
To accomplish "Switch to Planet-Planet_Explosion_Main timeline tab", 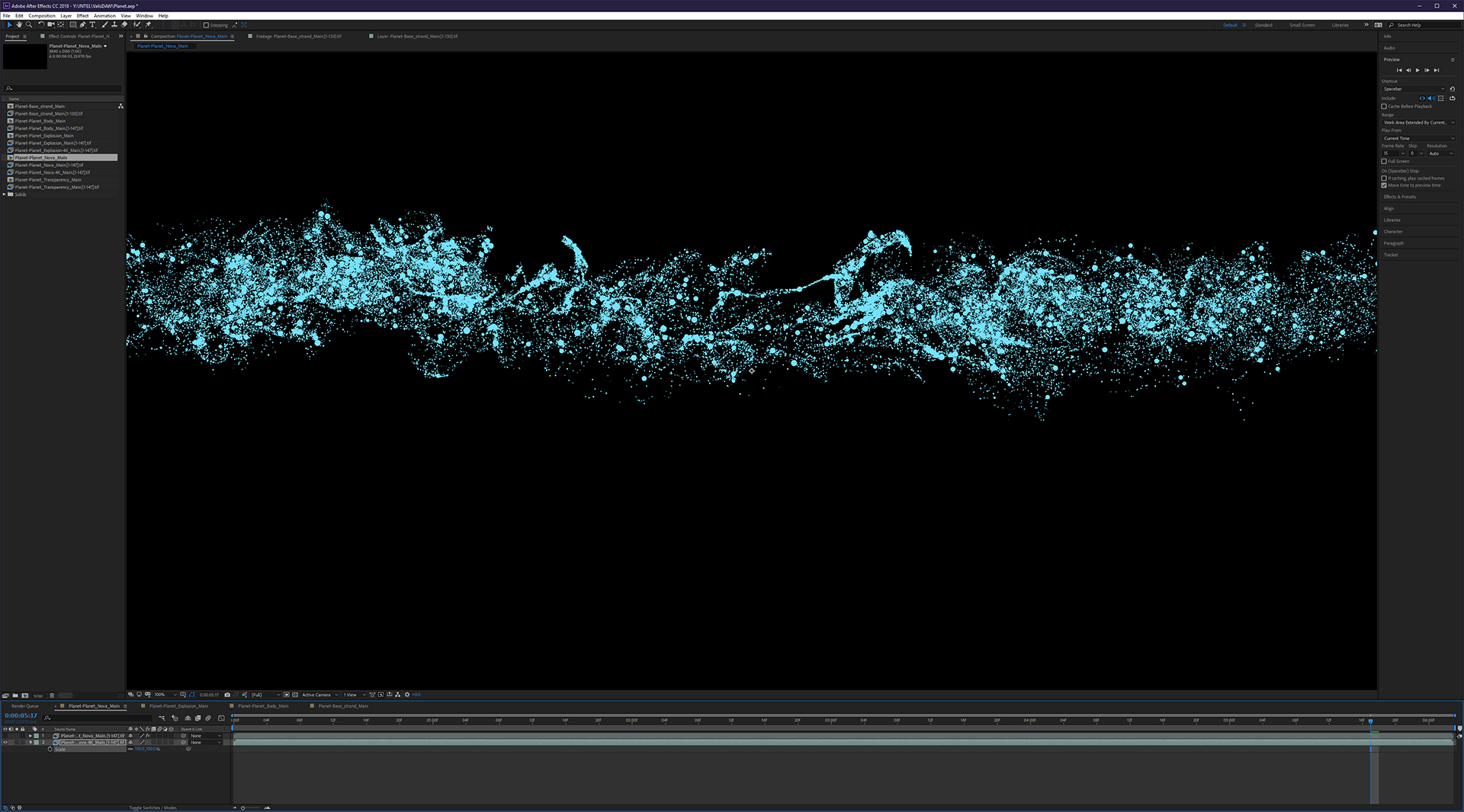I will click(178, 706).
